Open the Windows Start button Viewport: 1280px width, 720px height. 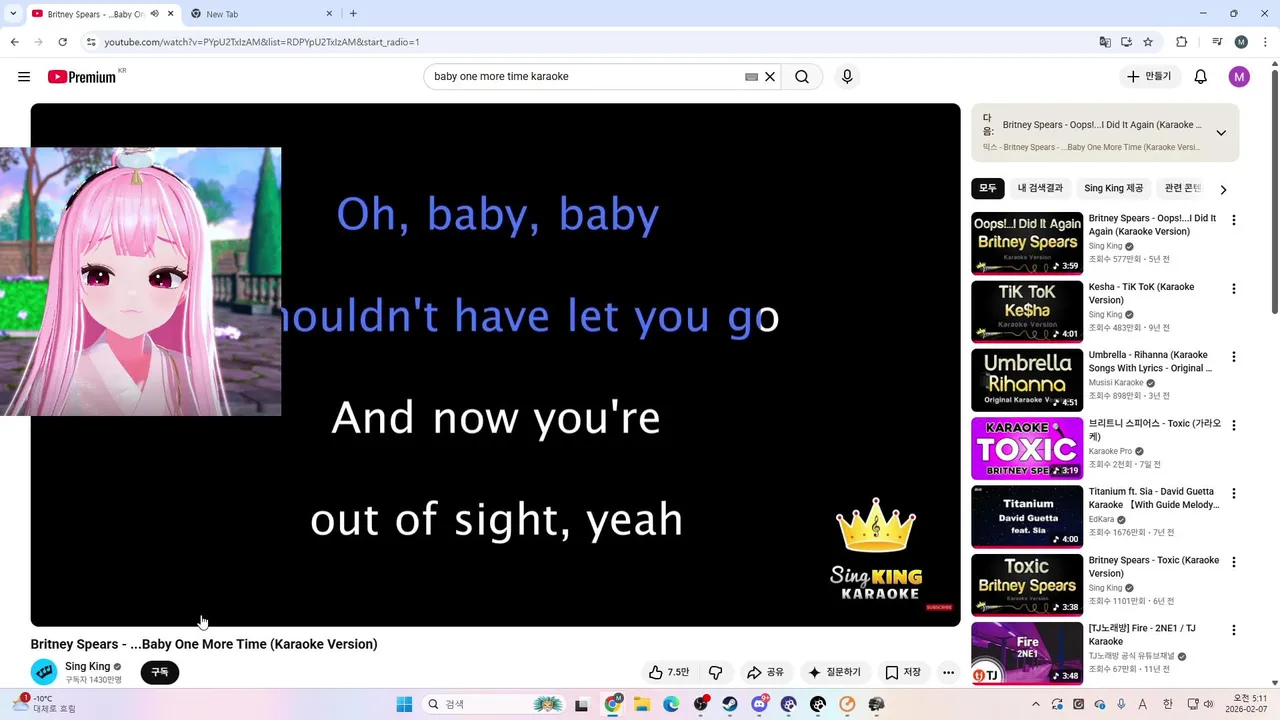coord(404,704)
